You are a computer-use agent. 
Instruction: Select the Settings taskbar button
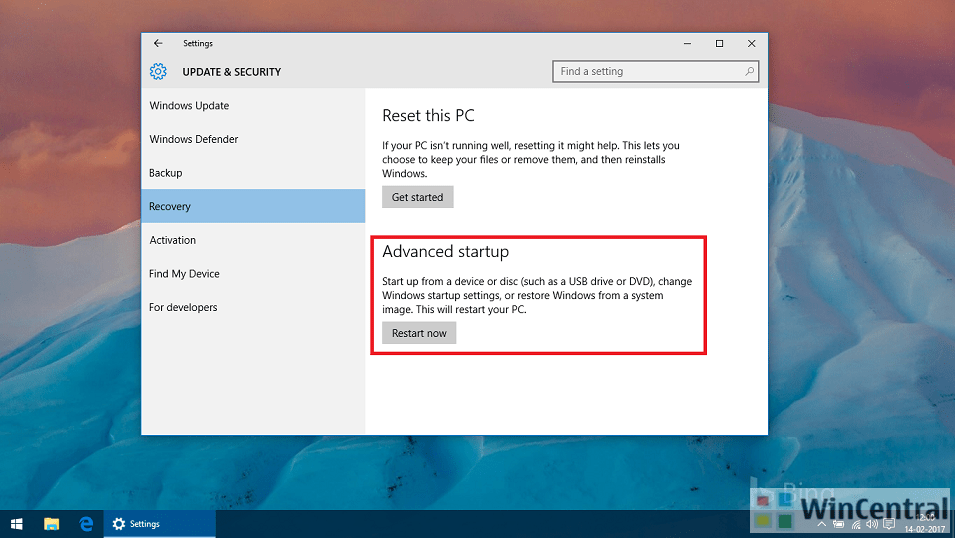160,524
